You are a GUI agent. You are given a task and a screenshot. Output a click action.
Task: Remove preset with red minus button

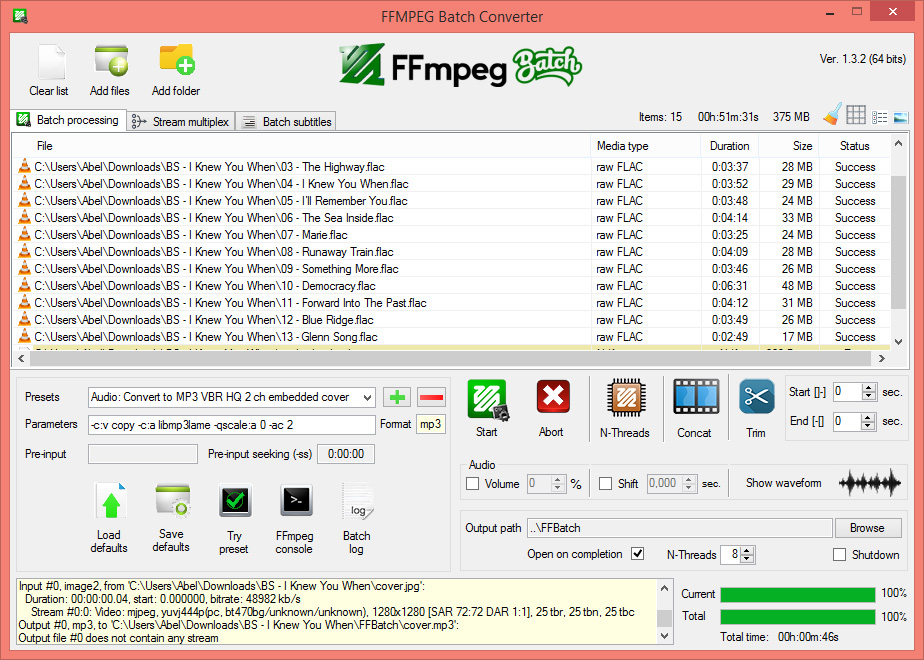431,397
